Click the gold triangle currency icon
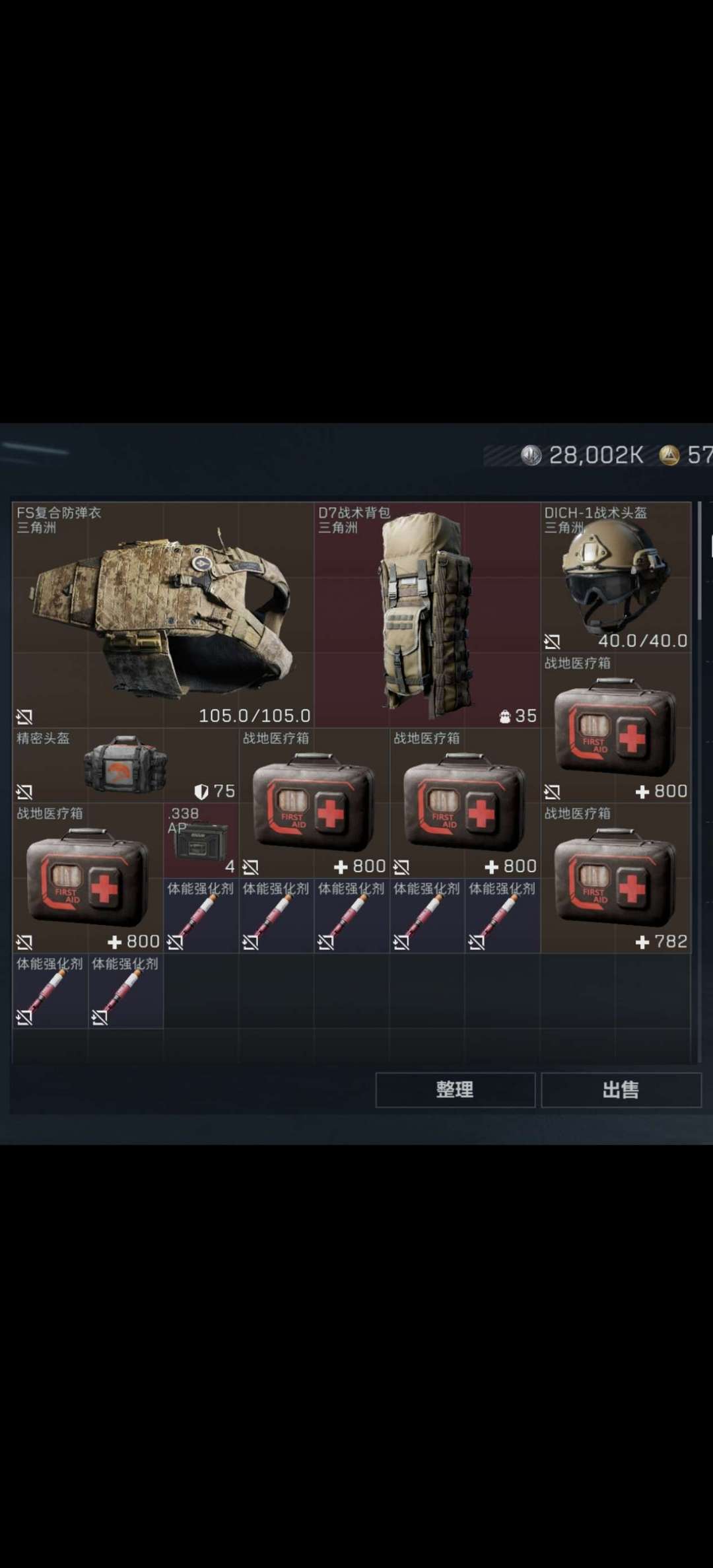The width and height of the screenshot is (713, 1568). pos(669,455)
